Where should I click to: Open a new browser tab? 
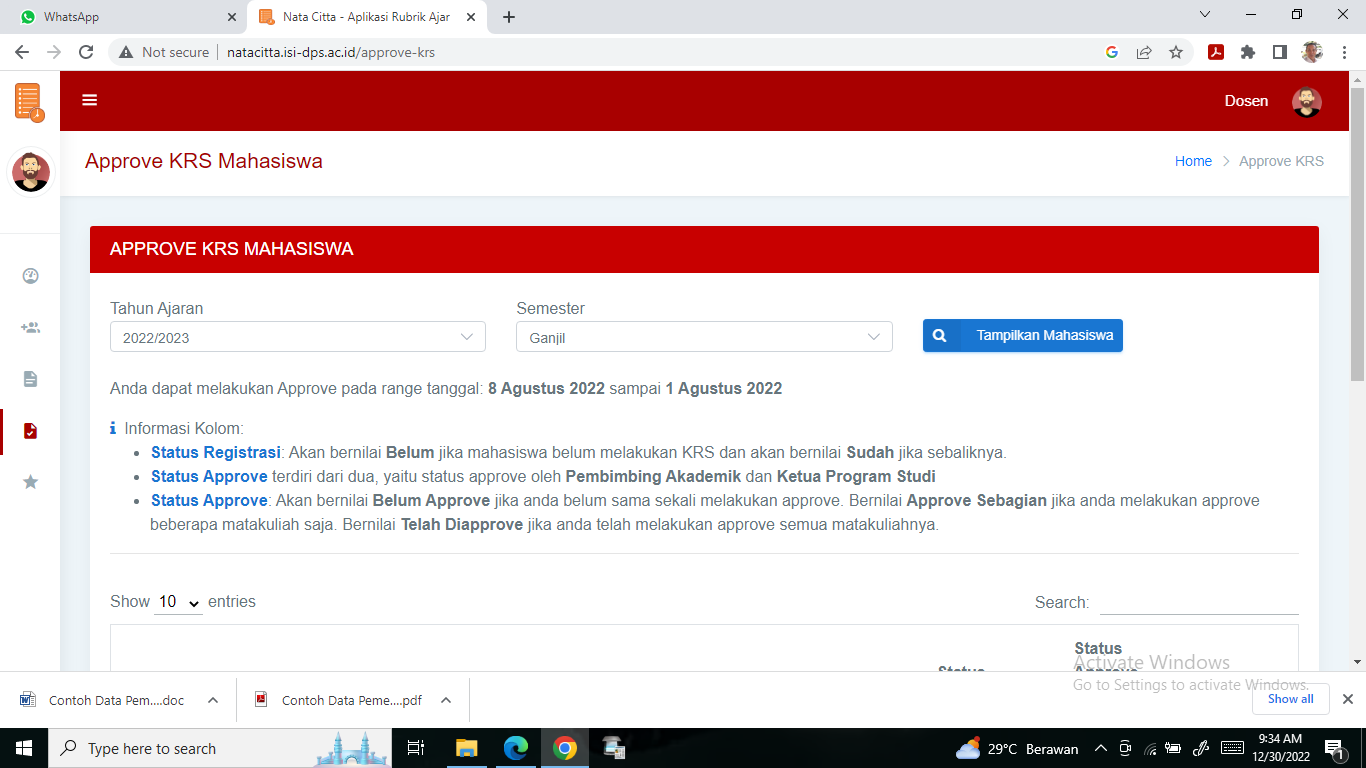(509, 17)
